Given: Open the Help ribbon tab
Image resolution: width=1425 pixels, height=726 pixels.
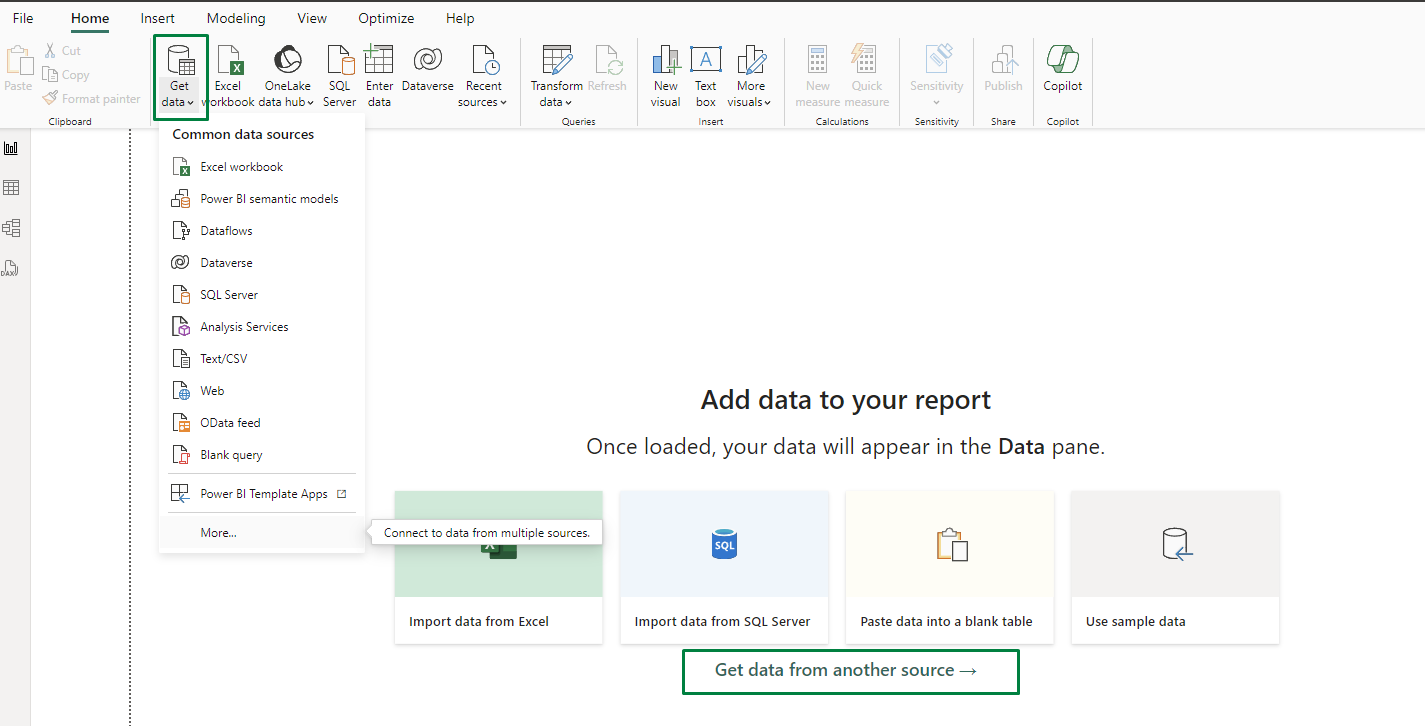Looking at the screenshot, I should pos(460,19).
